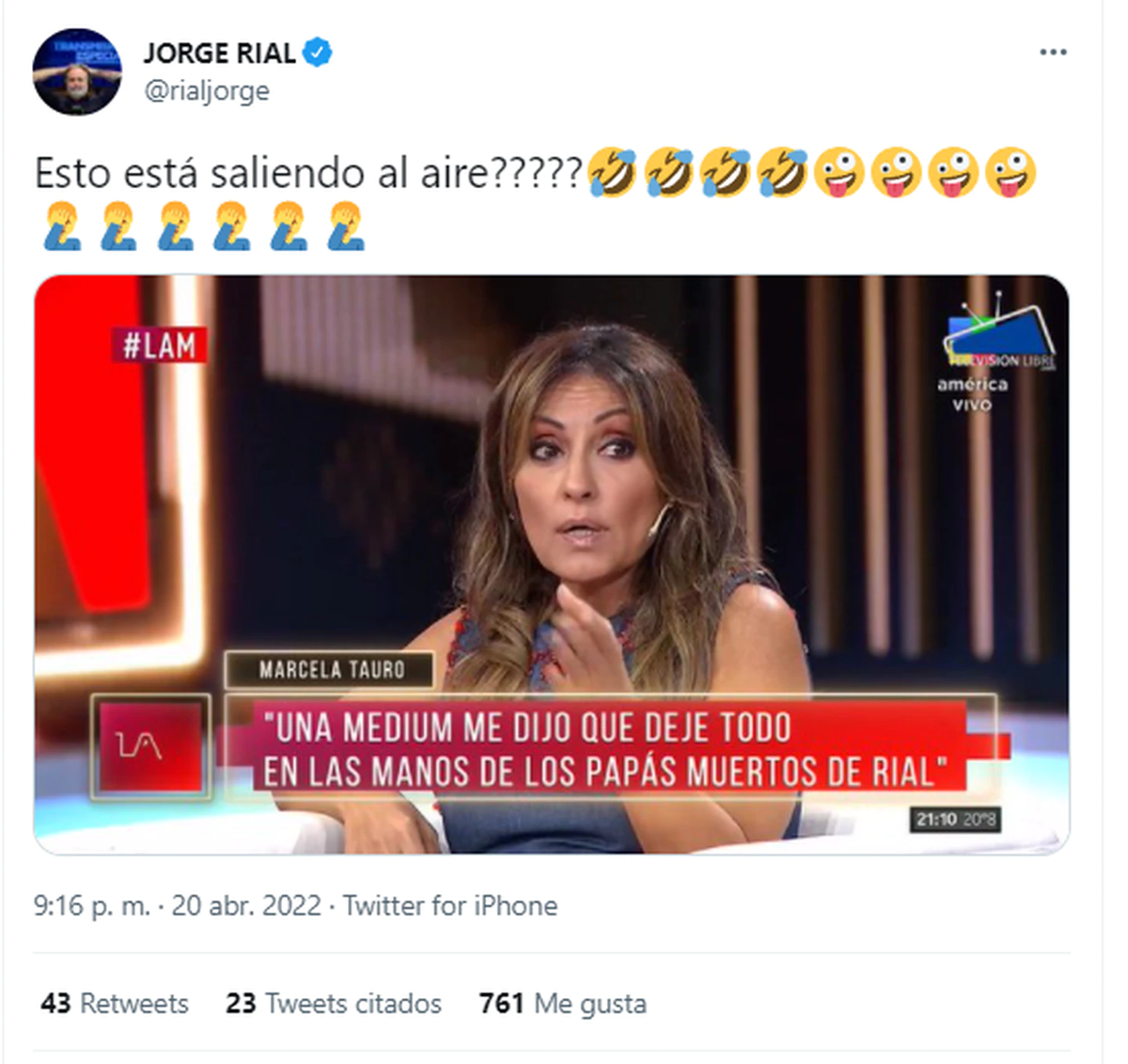Image resolution: width=1128 pixels, height=1064 pixels.
Task: Click the LAM logo square in image
Action: (150, 746)
